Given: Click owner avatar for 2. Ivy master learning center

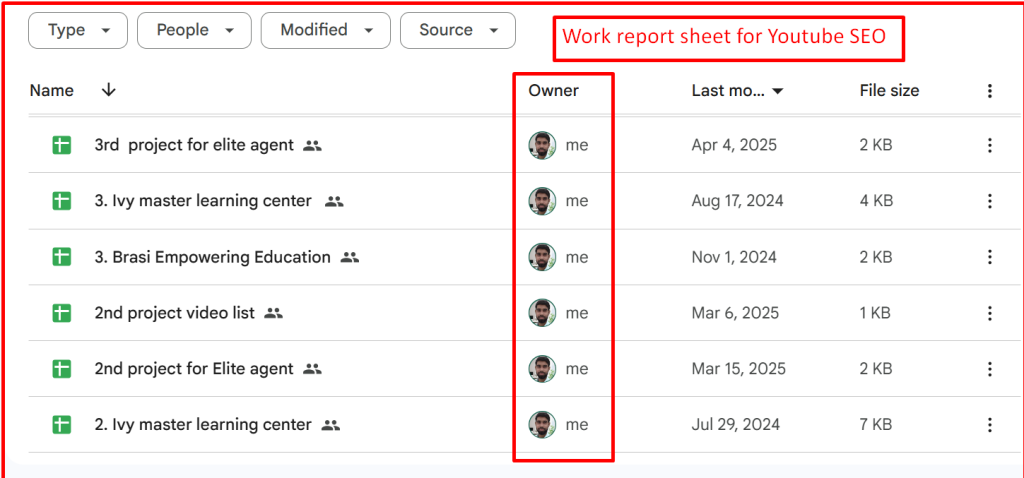Looking at the screenshot, I should coord(542,425).
